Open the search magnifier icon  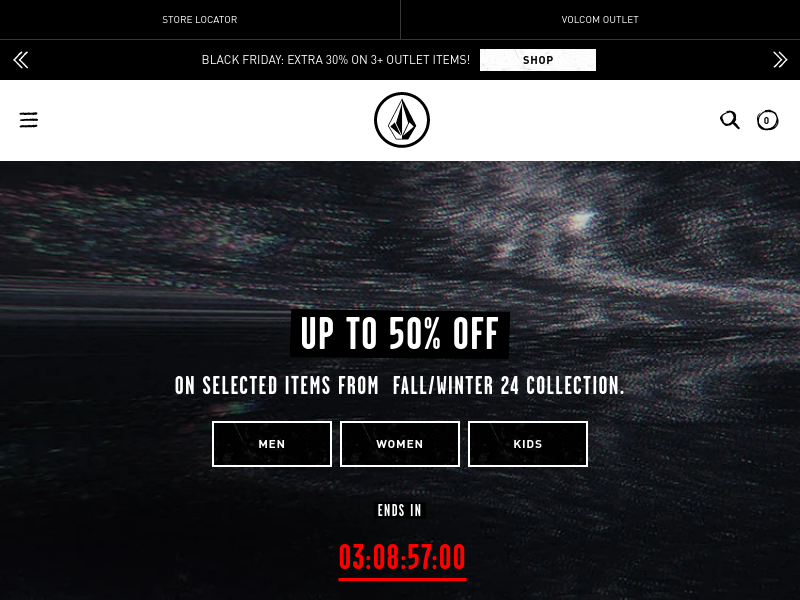(730, 120)
